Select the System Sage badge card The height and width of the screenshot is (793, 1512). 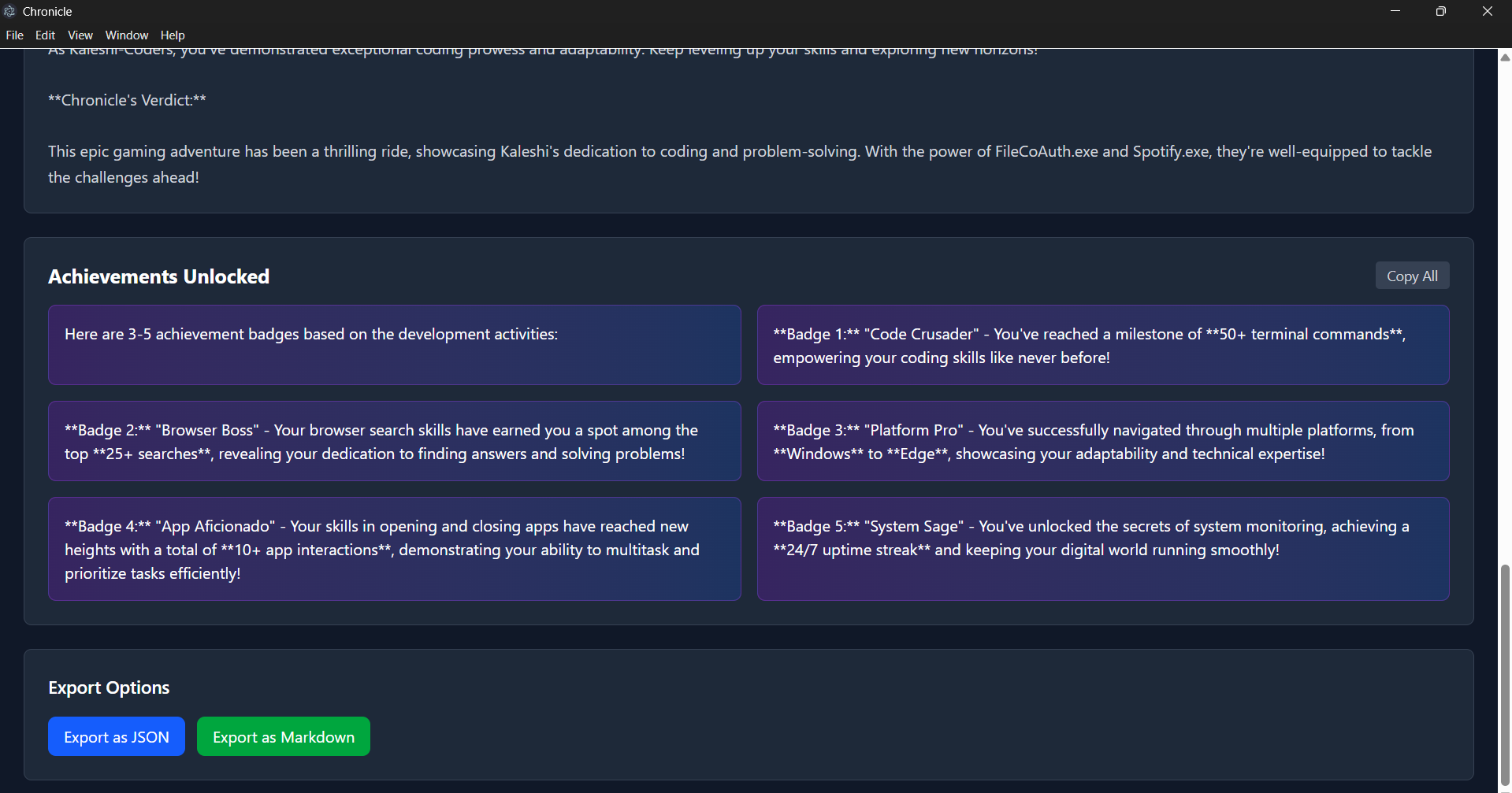tap(1102, 548)
